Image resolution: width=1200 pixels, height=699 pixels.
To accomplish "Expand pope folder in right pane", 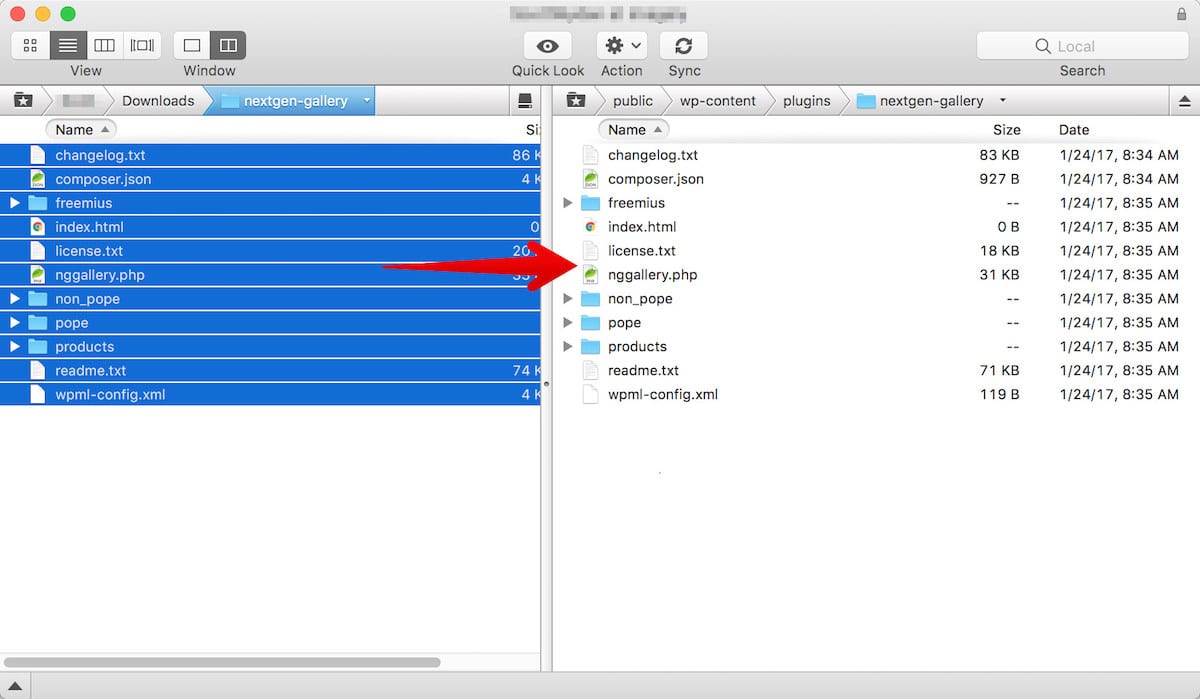I will point(568,323).
